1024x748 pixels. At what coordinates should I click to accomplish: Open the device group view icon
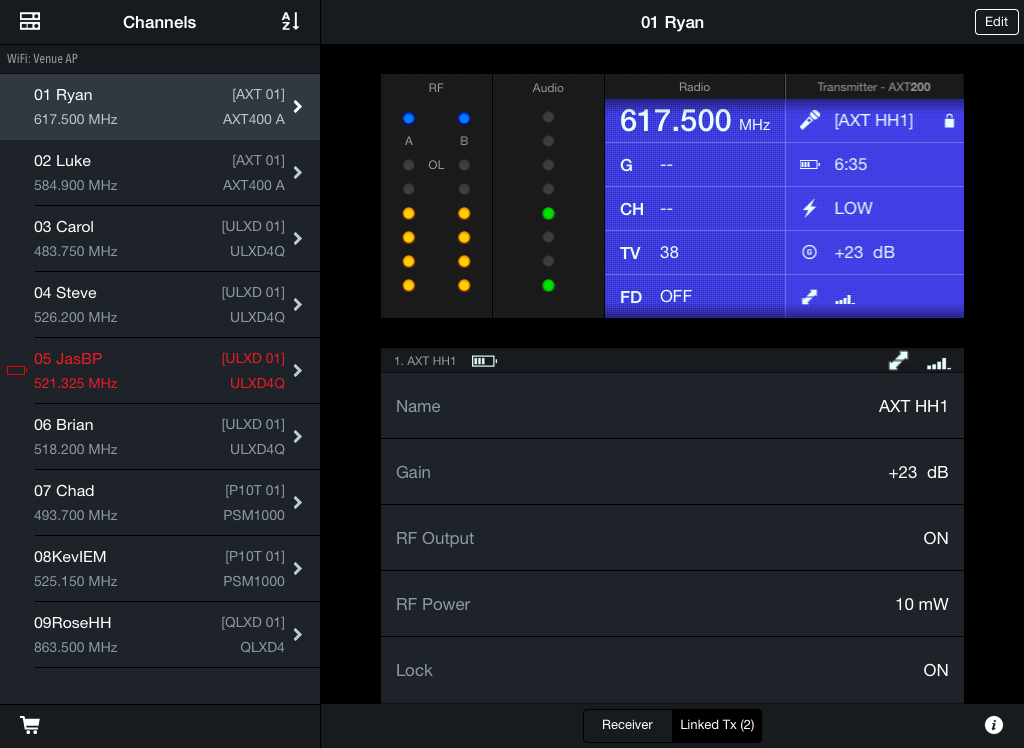(x=30, y=22)
